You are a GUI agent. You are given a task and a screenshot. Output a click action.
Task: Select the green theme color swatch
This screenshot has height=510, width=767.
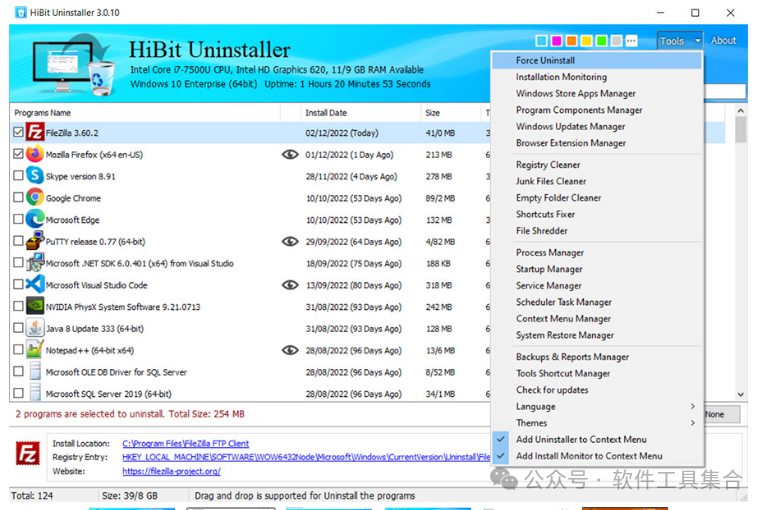click(x=602, y=41)
